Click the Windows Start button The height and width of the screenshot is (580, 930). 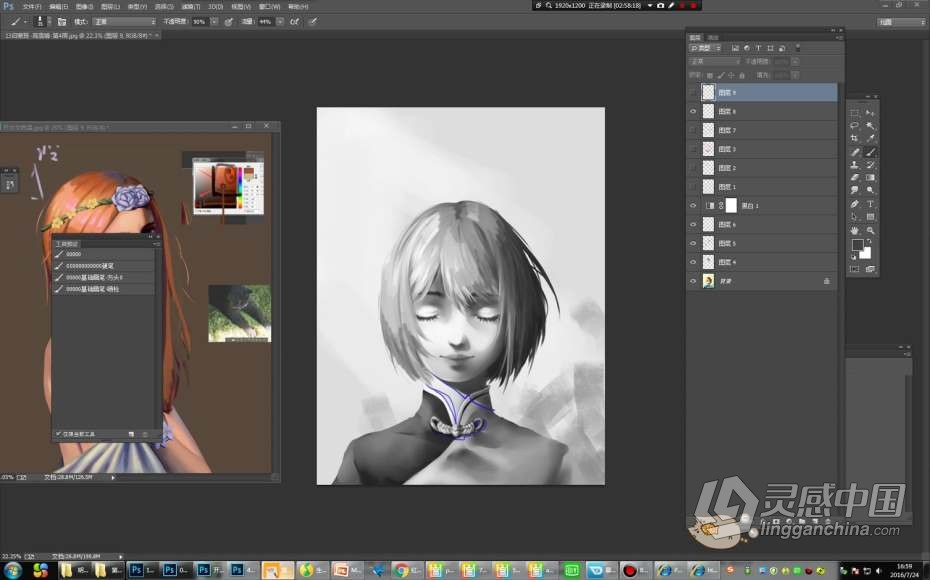12,570
